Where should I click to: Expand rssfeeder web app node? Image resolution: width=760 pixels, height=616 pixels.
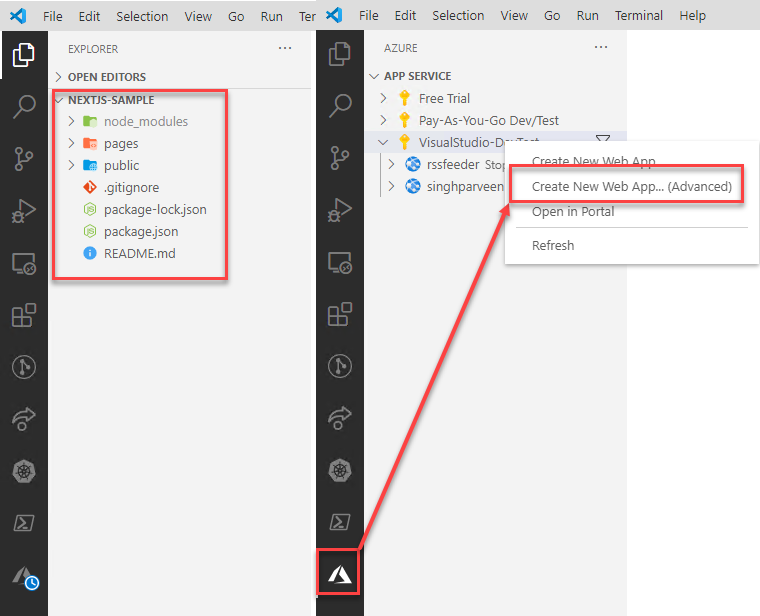(x=392, y=164)
